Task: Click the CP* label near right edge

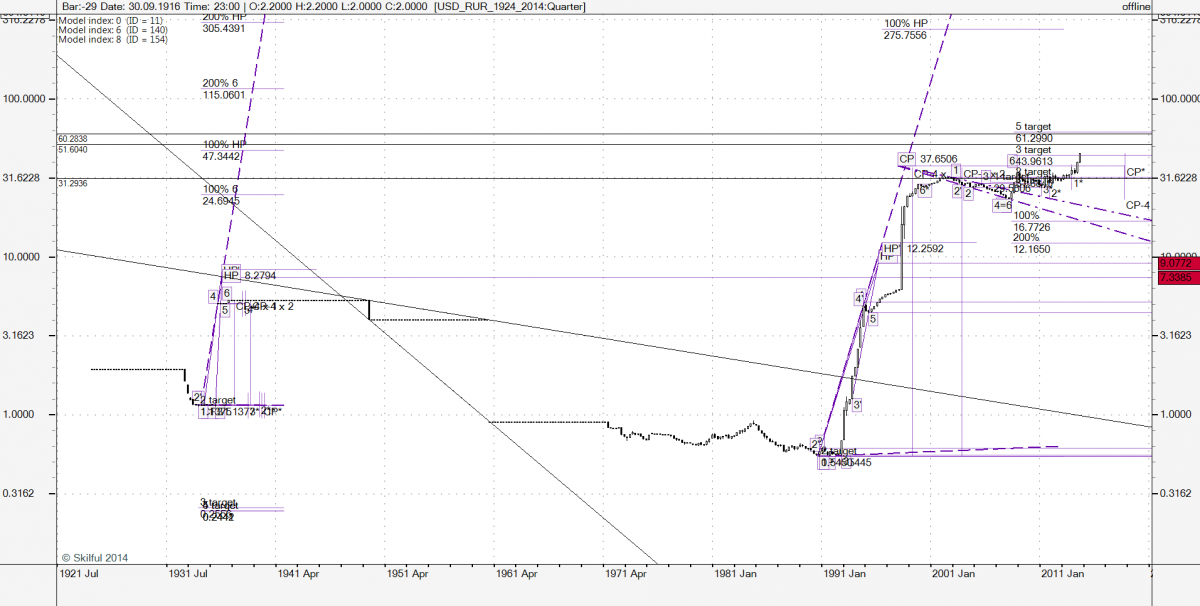Action: tap(1136, 172)
